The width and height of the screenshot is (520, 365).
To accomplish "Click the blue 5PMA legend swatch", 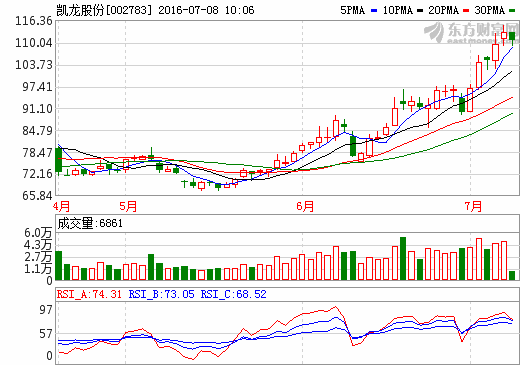I will pos(374,11).
